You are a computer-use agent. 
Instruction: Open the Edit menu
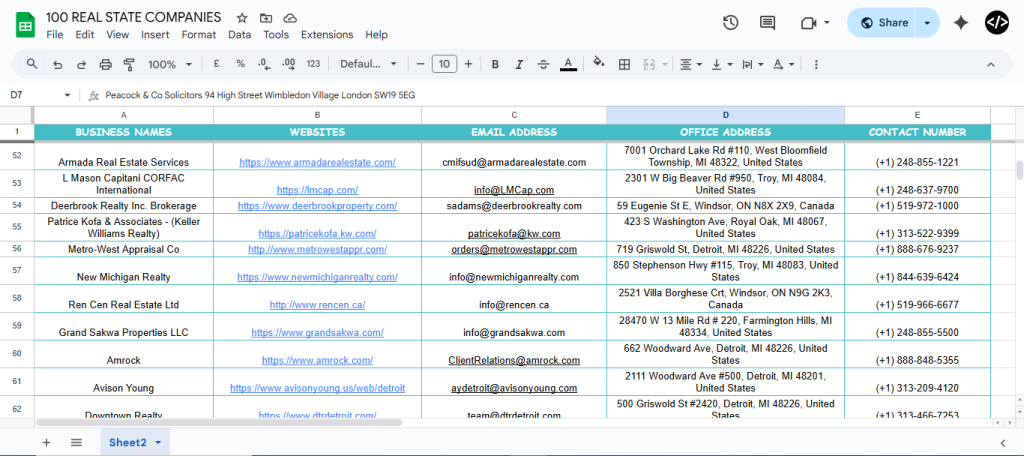click(85, 35)
